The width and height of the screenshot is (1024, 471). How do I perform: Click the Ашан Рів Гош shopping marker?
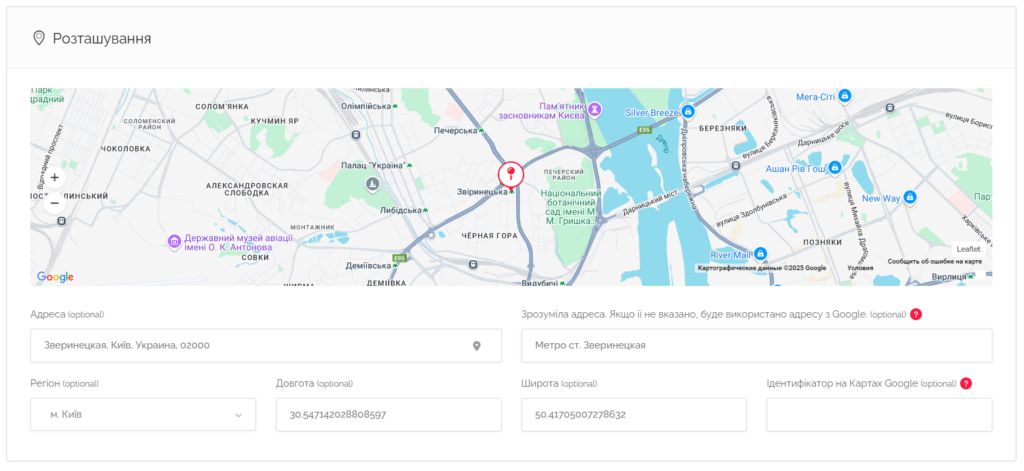click(834, 169)
